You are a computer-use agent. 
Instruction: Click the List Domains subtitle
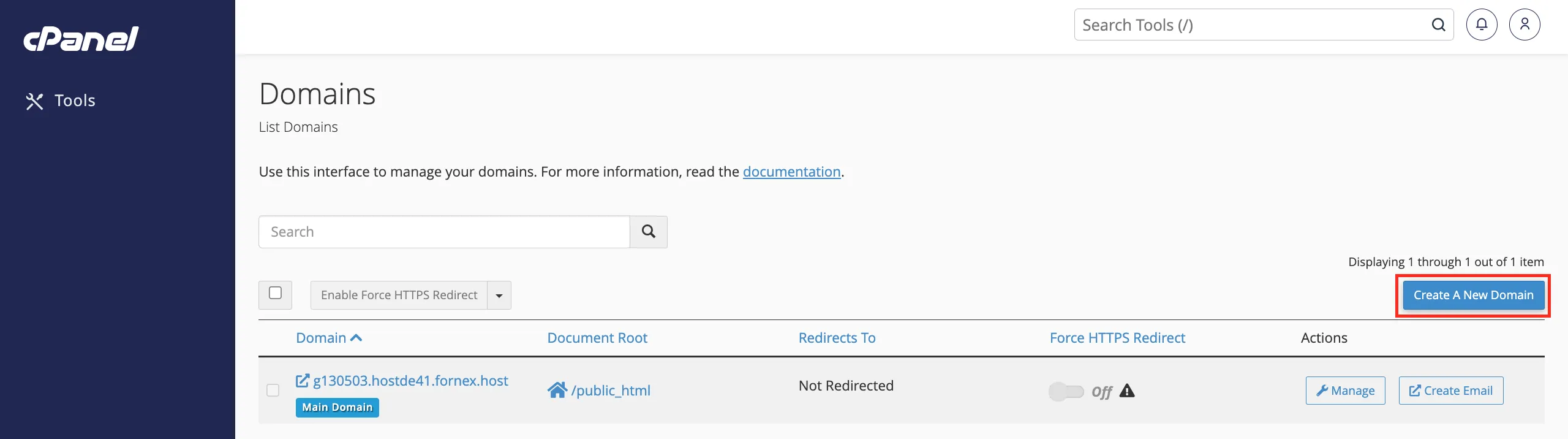click(298, 127)
